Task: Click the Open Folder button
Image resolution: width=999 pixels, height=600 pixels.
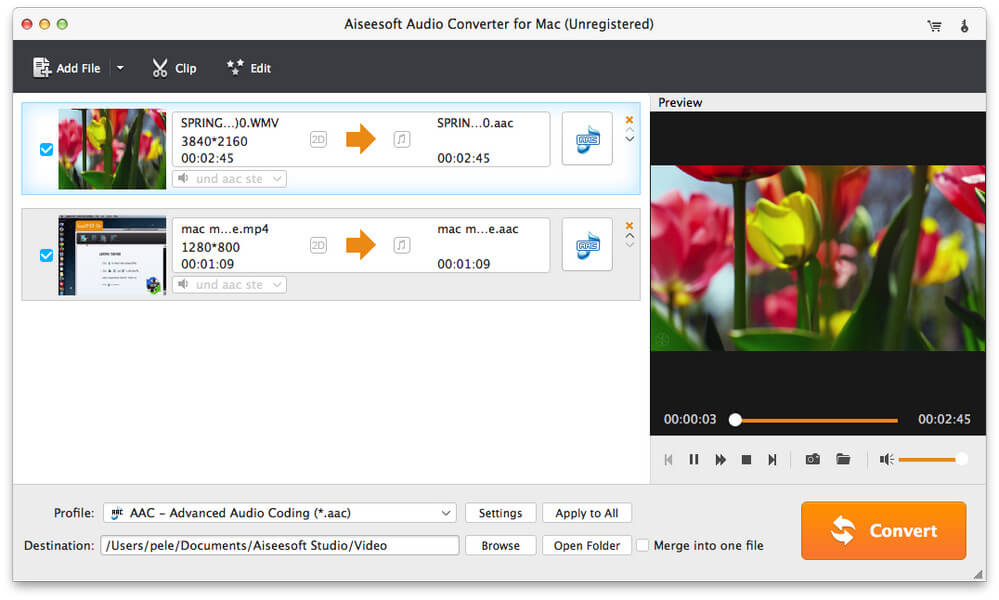Action: [x=586, y=545]
